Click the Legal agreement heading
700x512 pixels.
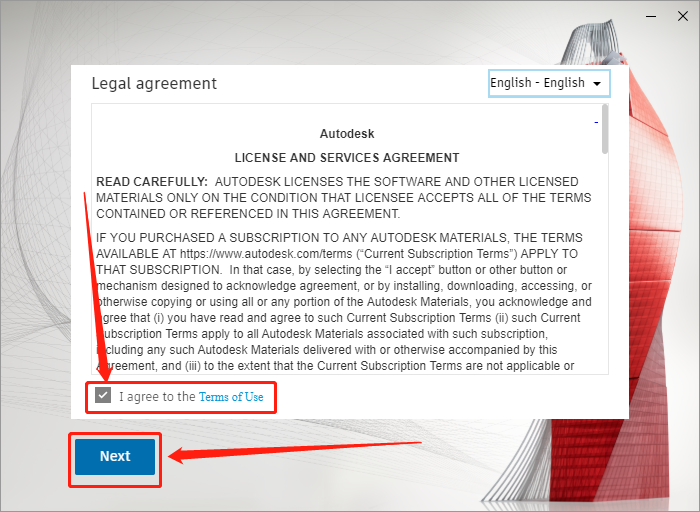point(154,83)
